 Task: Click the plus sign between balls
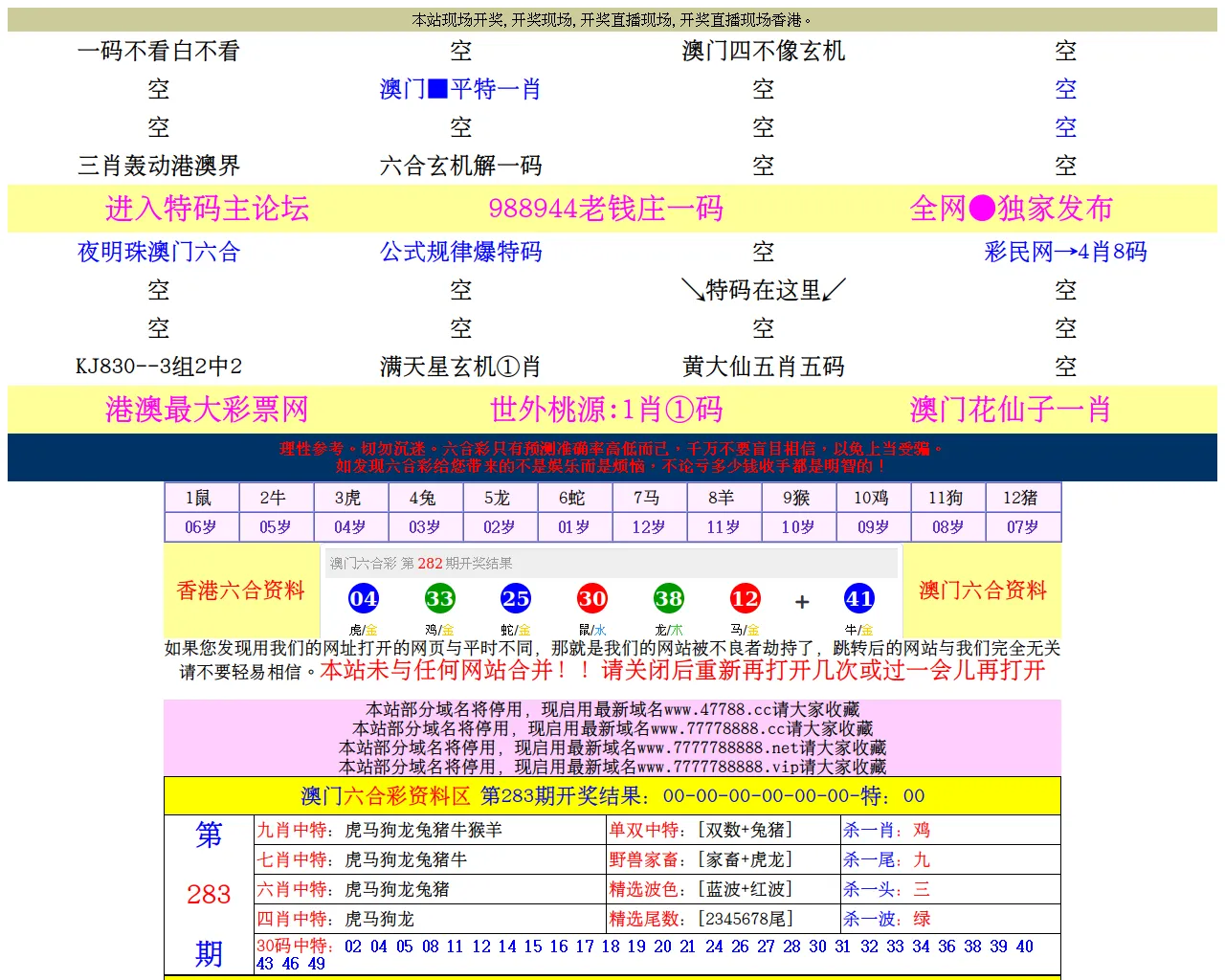click(802, 601)
